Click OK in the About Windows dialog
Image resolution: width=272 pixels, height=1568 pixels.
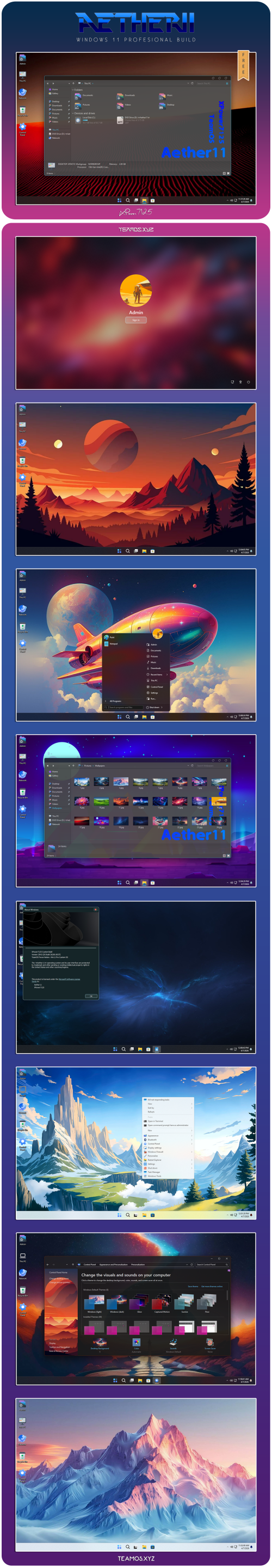point(90,996)
